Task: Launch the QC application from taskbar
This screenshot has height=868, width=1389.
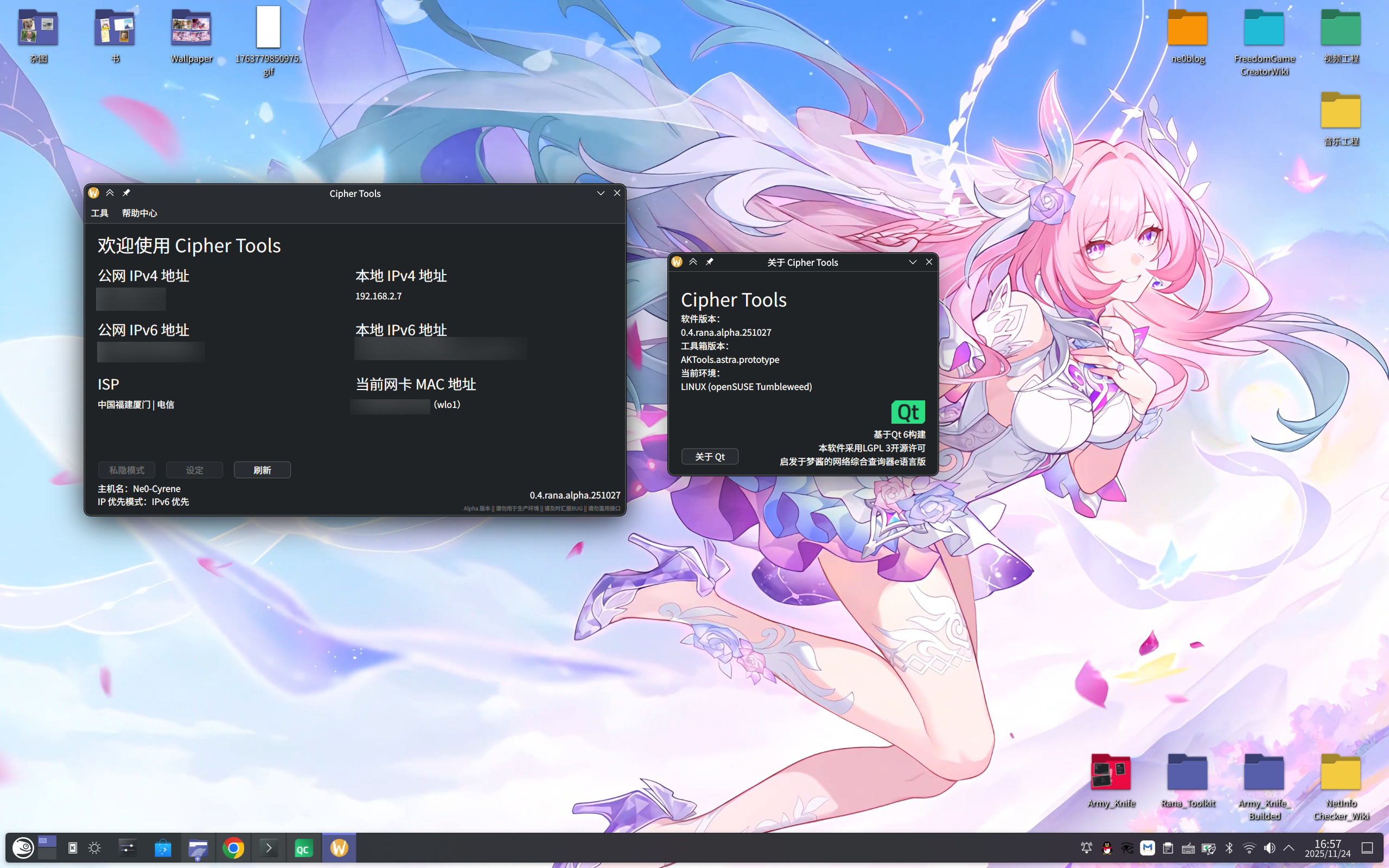Action: [304, 847]
